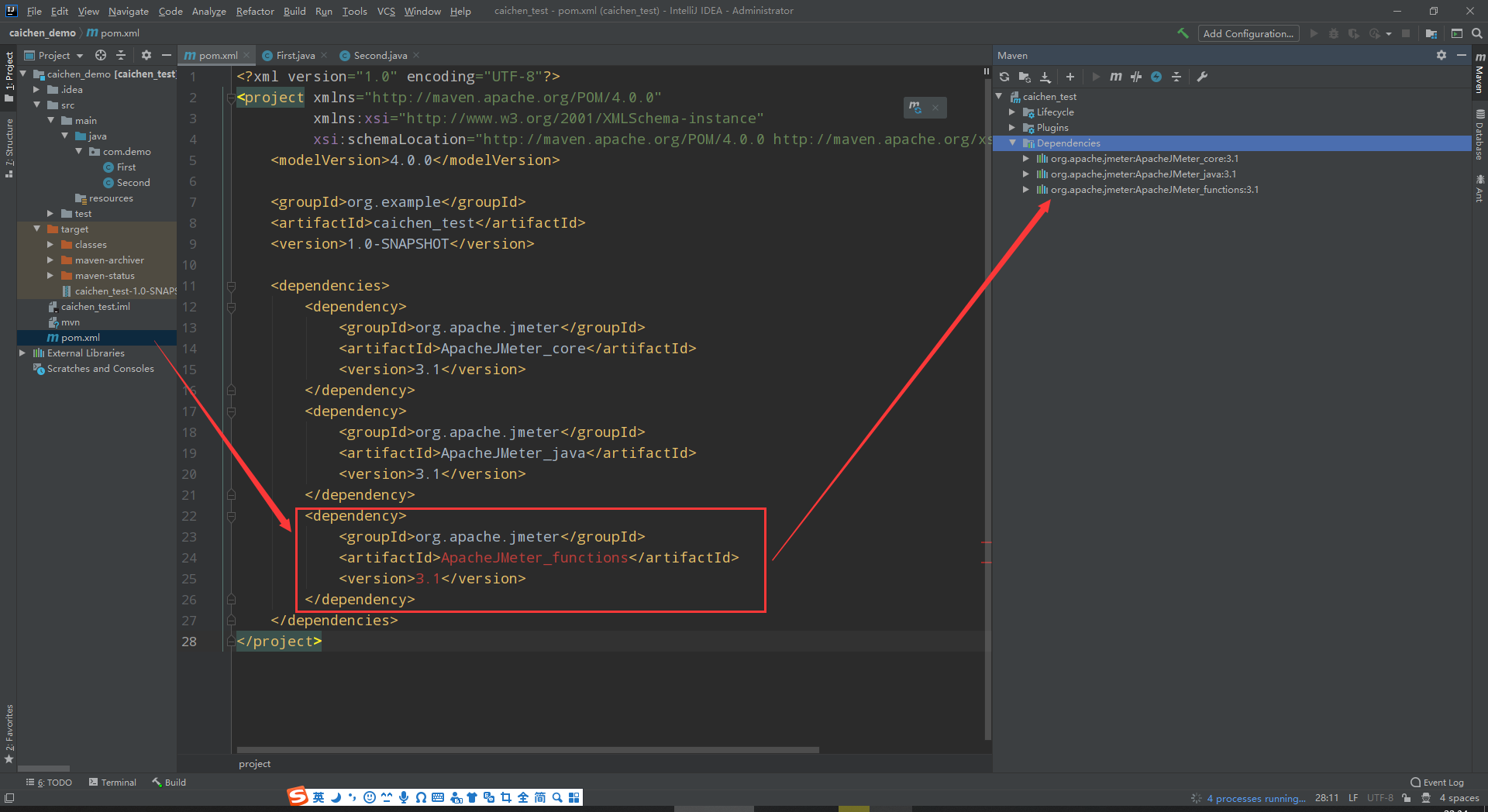The height and width of the screenshot is (812, 1488).
Task: Switch to Second.java tab
Action: coord(381,55)
